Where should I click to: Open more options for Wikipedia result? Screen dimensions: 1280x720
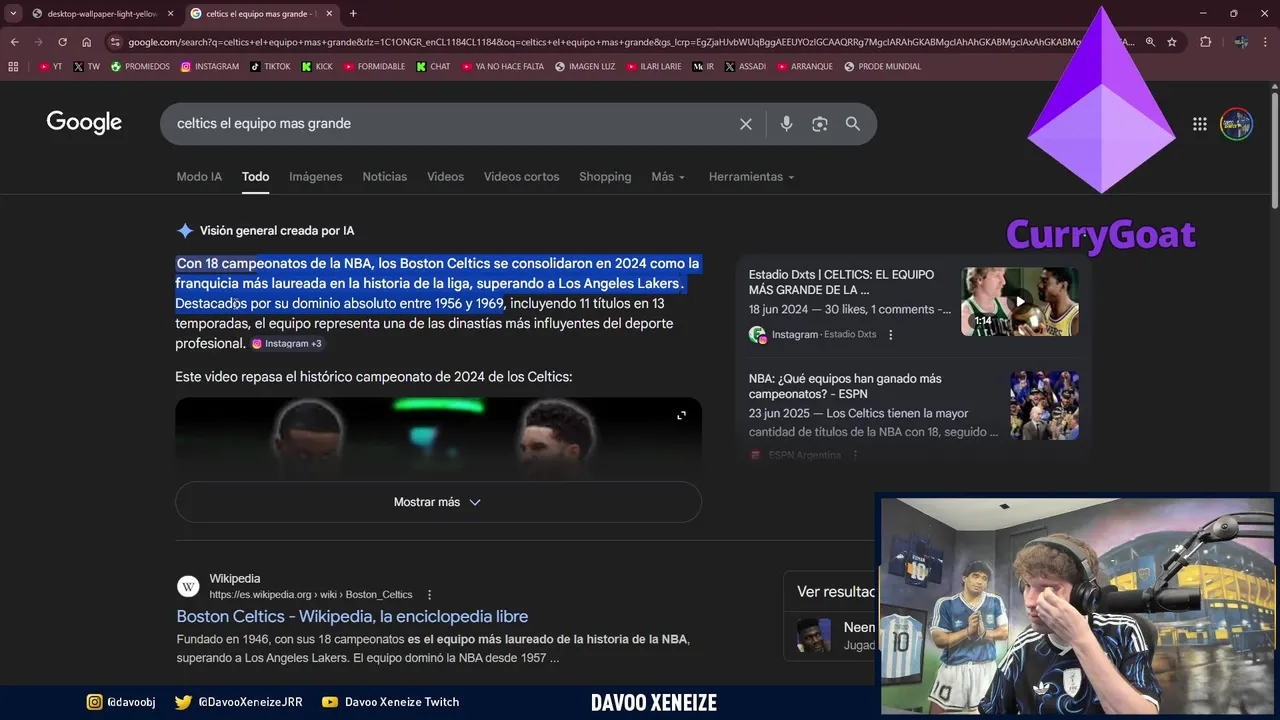click(x=430, y=594)
